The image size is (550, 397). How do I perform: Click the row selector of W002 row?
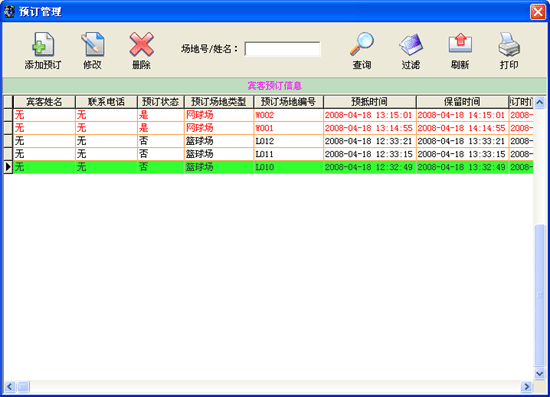pos(8,115)
